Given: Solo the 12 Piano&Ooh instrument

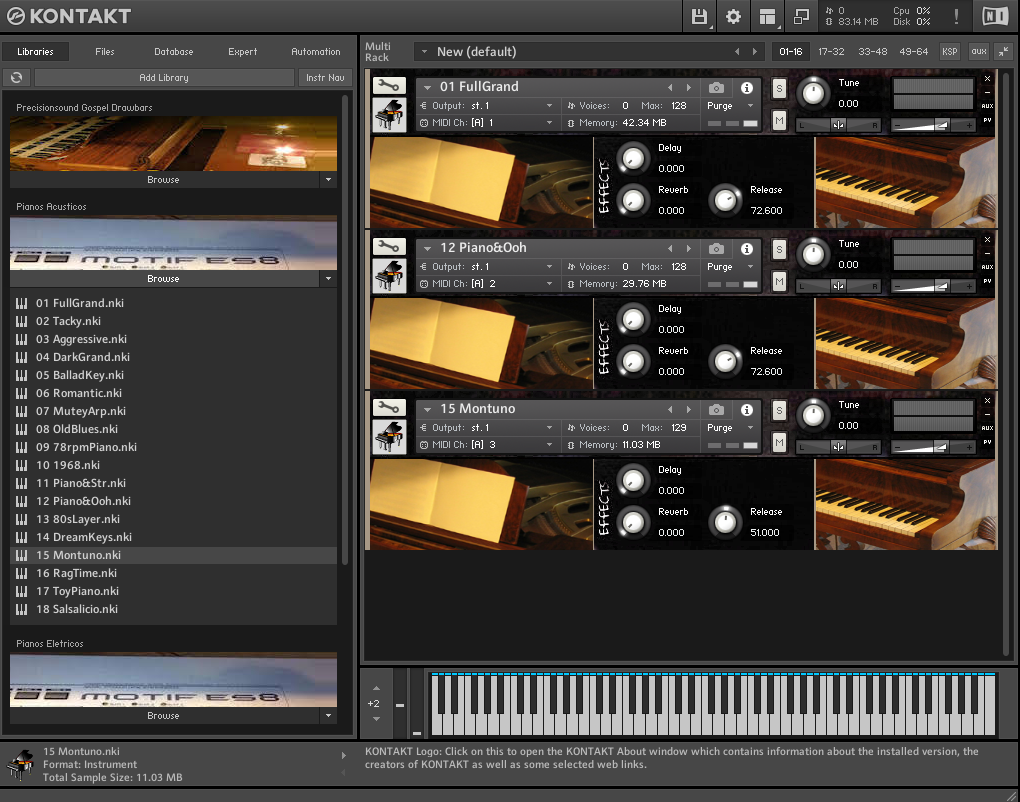Looking at the screenshot, I should (779, 250).
